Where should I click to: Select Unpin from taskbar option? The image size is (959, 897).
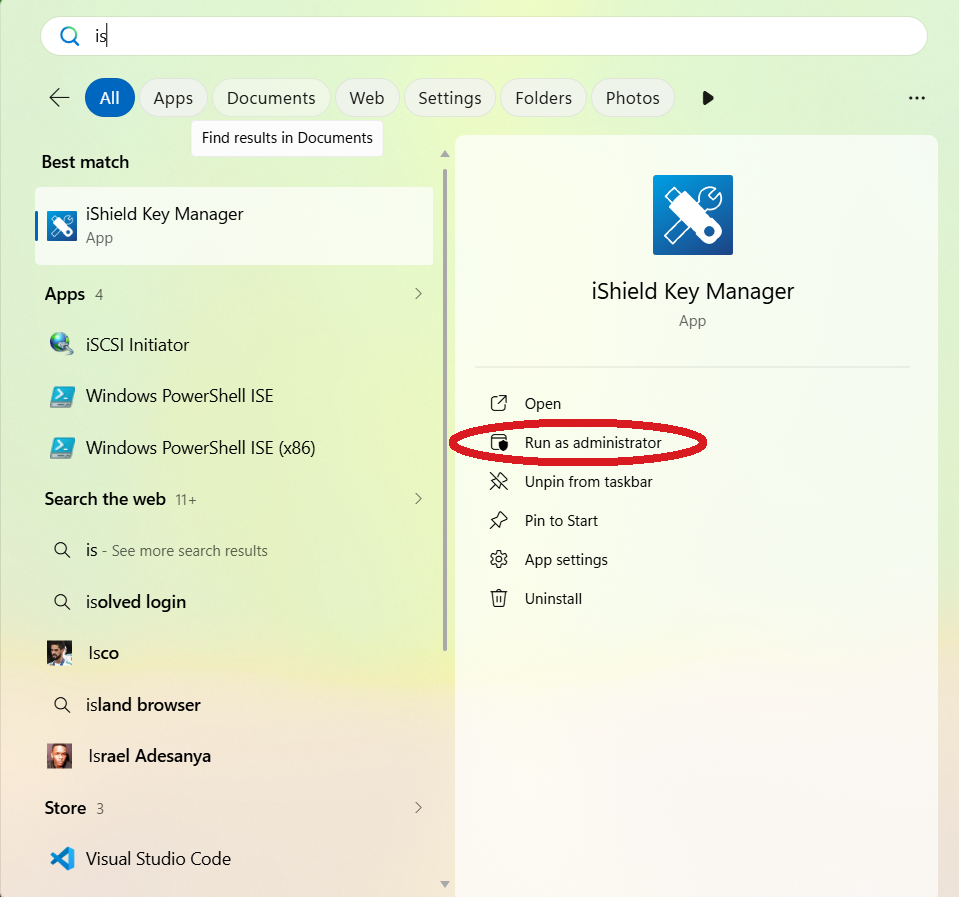588,482
